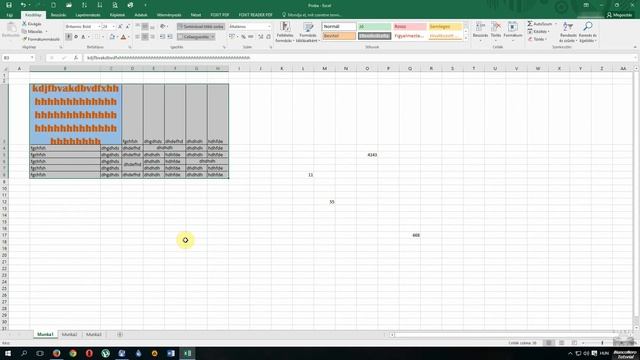The image size is (640, 360).
Task: Switch to the Nézet ribbon tab
Action: pyautogui.click(x=196, y=15)
